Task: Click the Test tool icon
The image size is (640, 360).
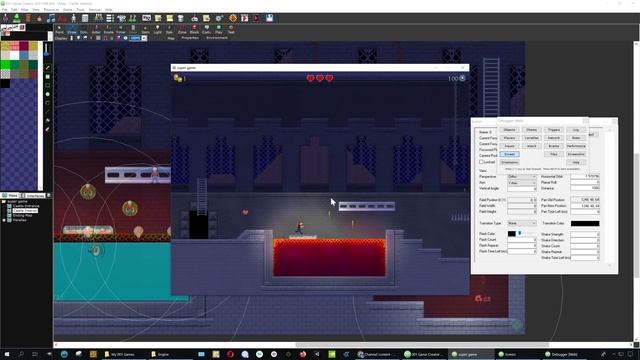Action: tap(231, 29)
